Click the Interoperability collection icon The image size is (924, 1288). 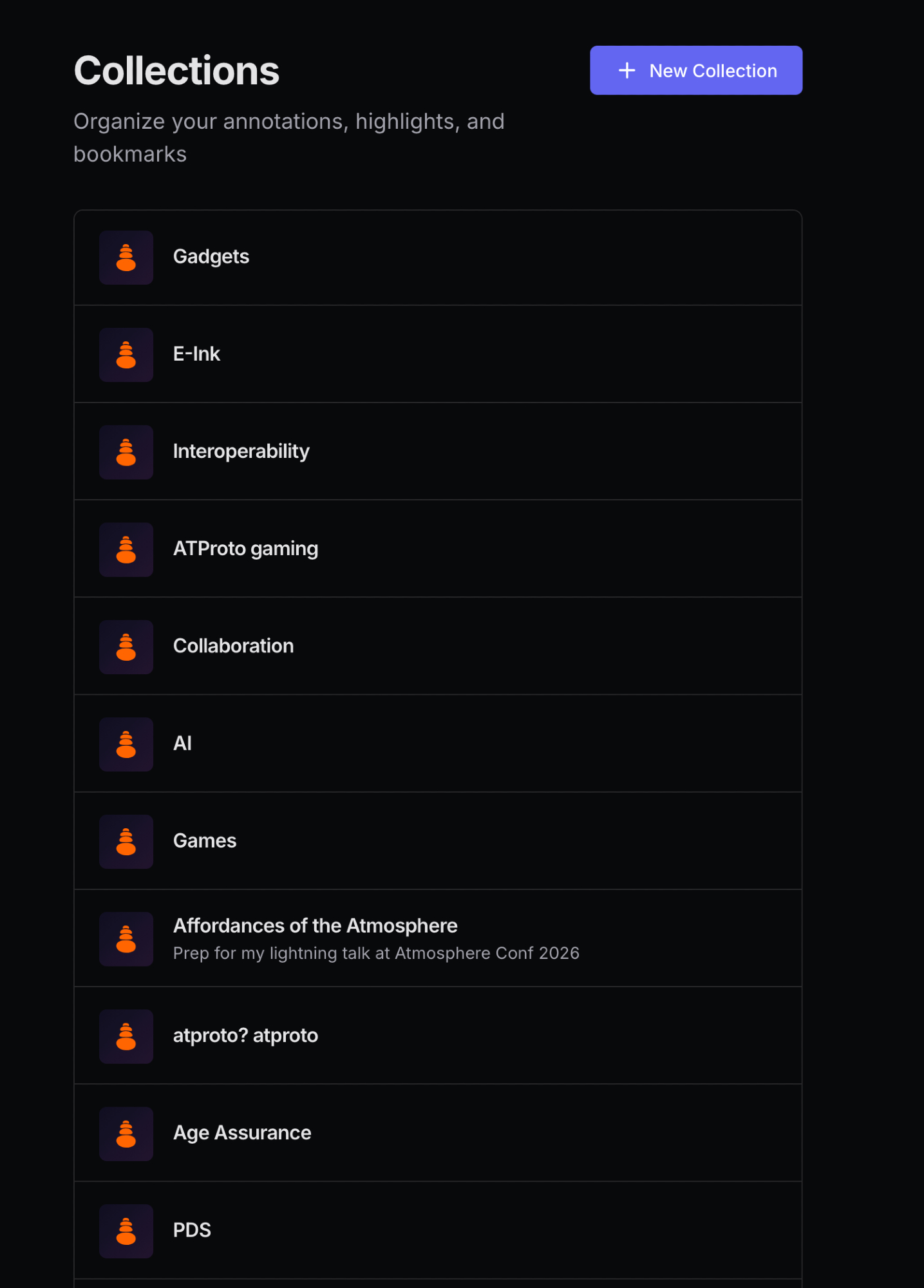126,452
